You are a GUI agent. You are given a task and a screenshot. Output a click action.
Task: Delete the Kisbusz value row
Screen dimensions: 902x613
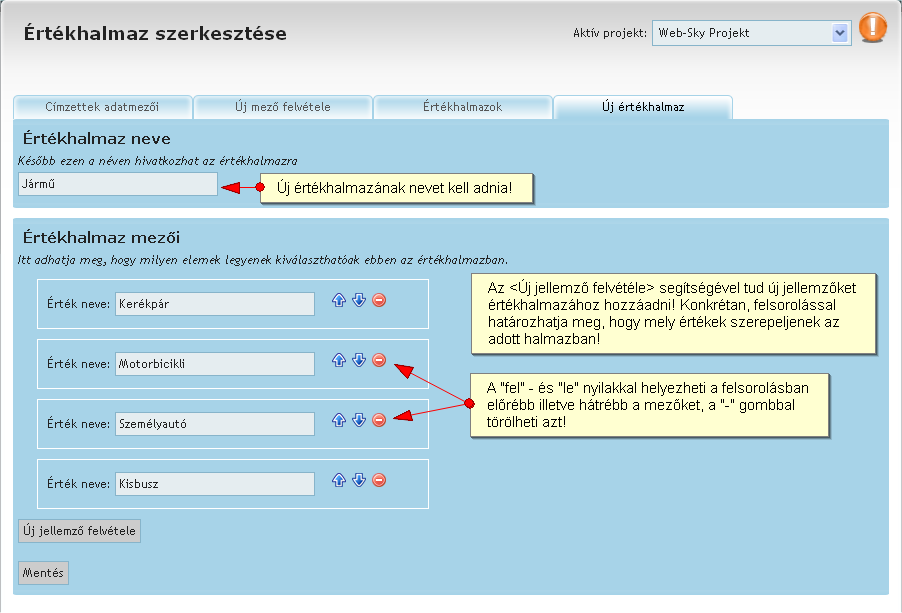click(379, 480)
